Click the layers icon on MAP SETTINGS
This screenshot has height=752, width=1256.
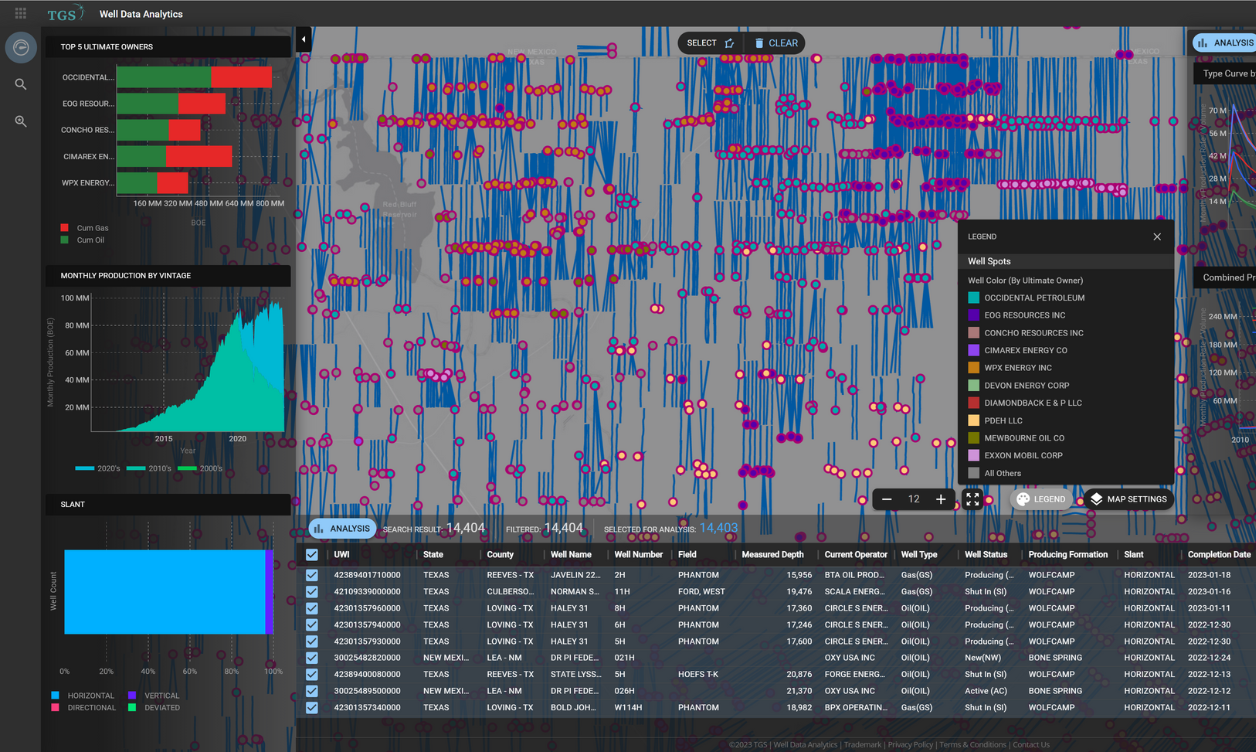1099,499
